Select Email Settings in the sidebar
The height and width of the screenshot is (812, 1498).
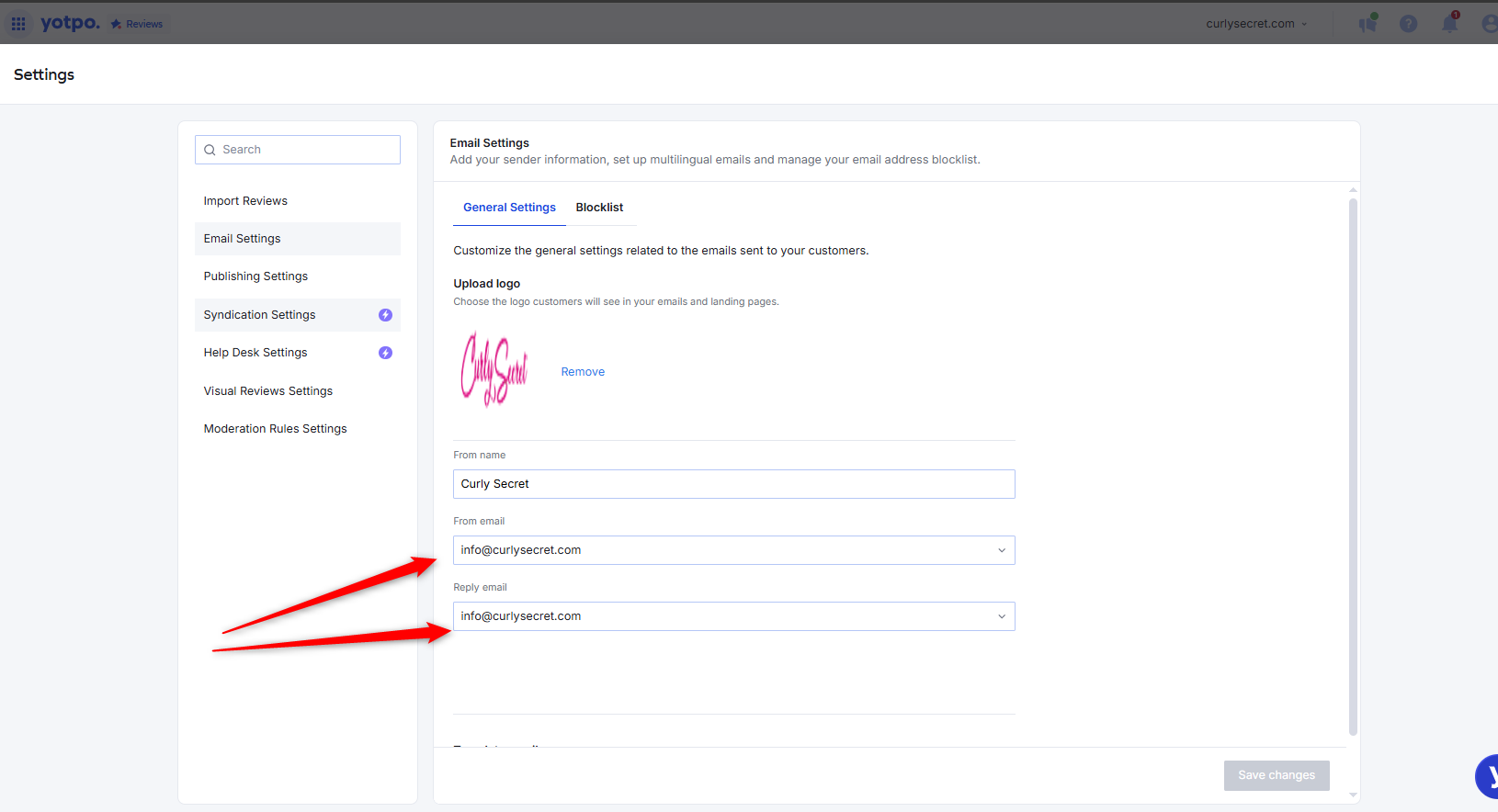click(298, 239)
